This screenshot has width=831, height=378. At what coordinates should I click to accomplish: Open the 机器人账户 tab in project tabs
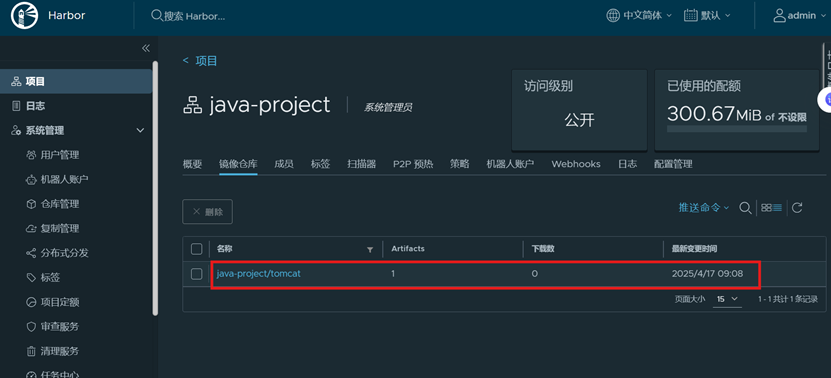coord(510,164)
